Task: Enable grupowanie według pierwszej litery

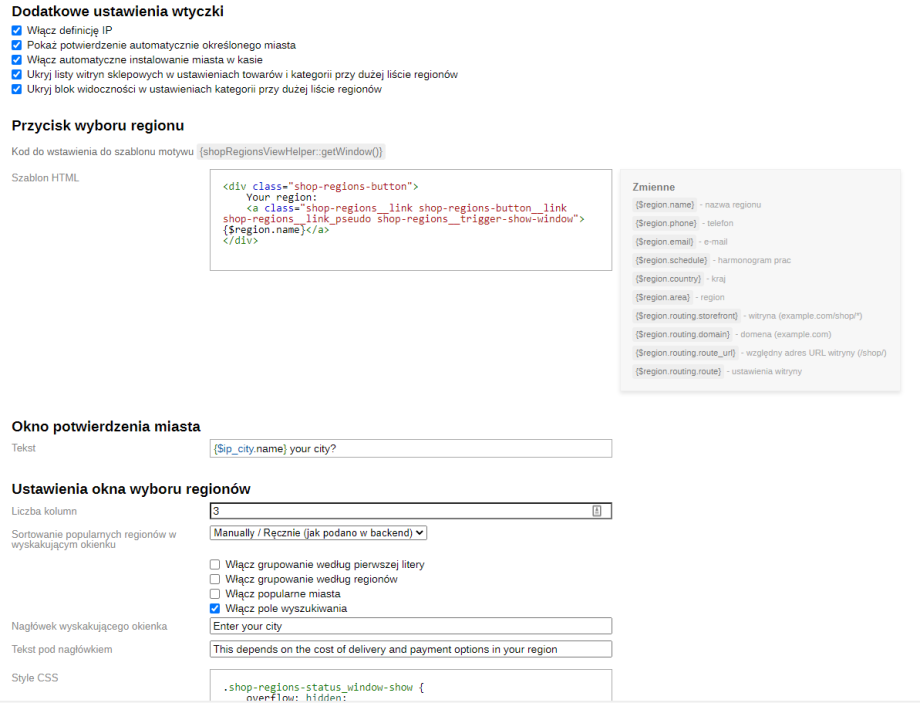Action: [x=215, y=565]
